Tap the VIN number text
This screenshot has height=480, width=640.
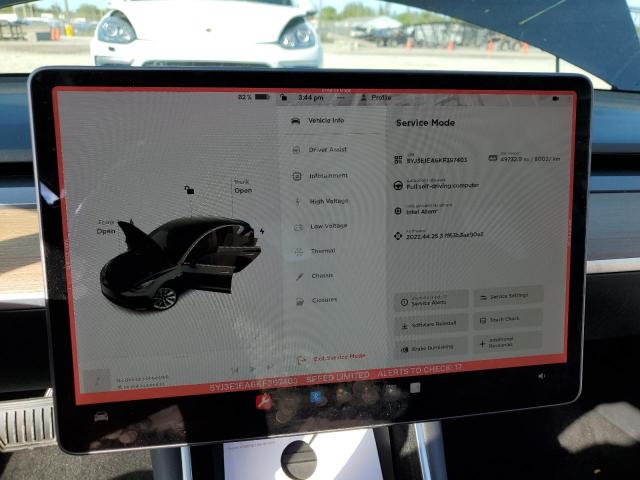pos(437,160)
